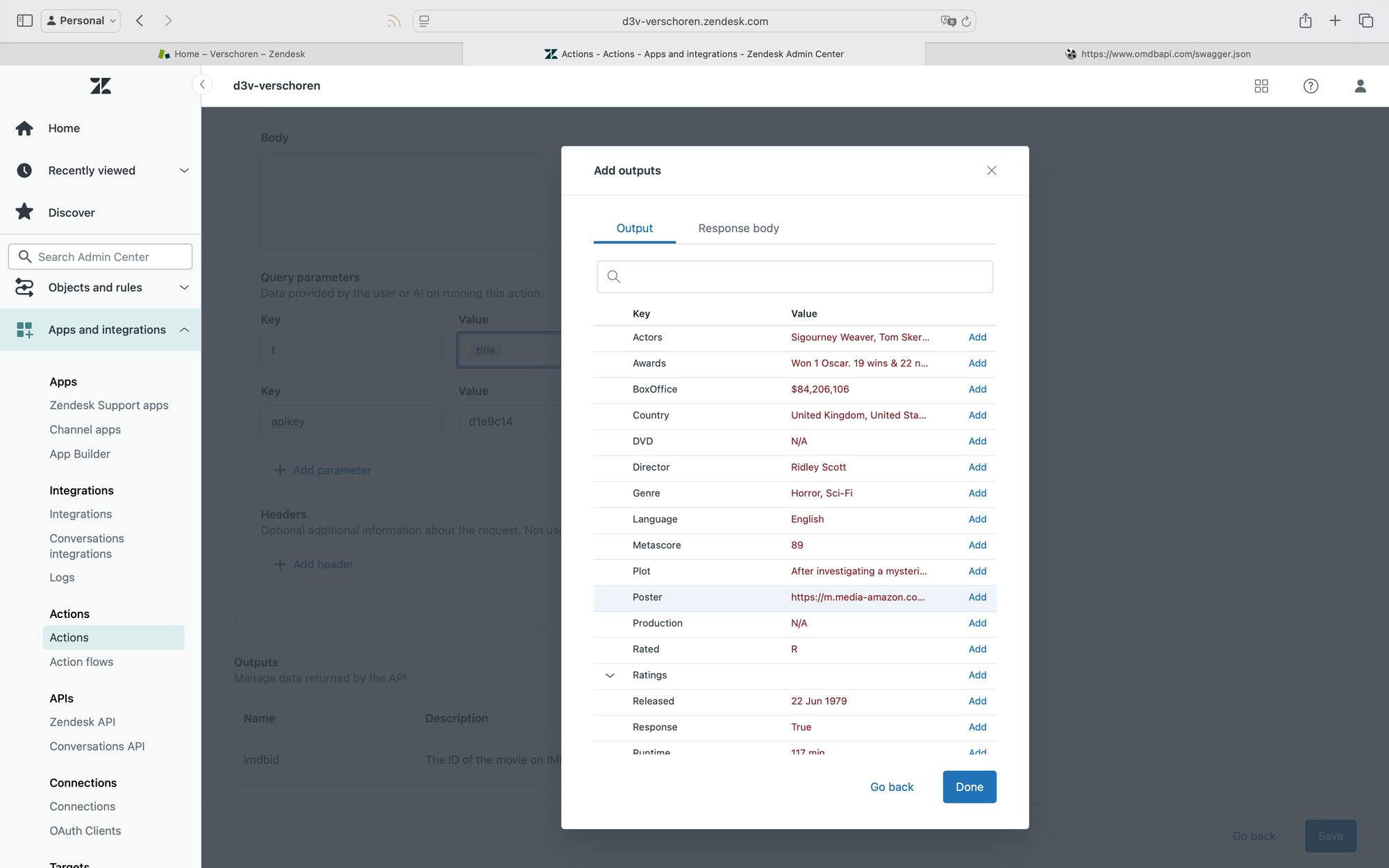Viewport: 1389px width, 868px height.
Task: Click the Safari sidebar toggle icon
Action: coord(24,21)
